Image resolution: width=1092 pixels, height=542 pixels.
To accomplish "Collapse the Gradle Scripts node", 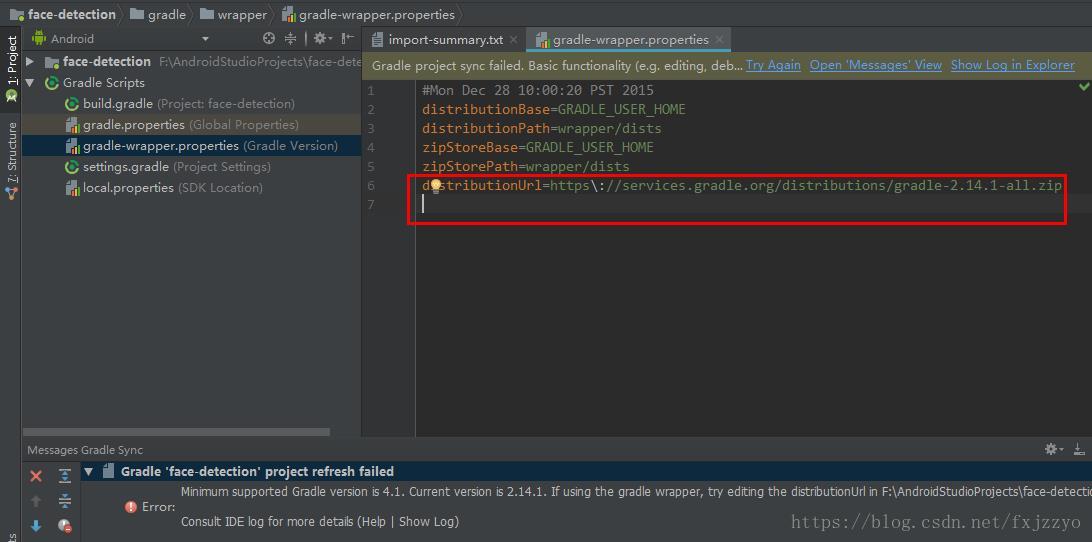I will coord(30,82).
